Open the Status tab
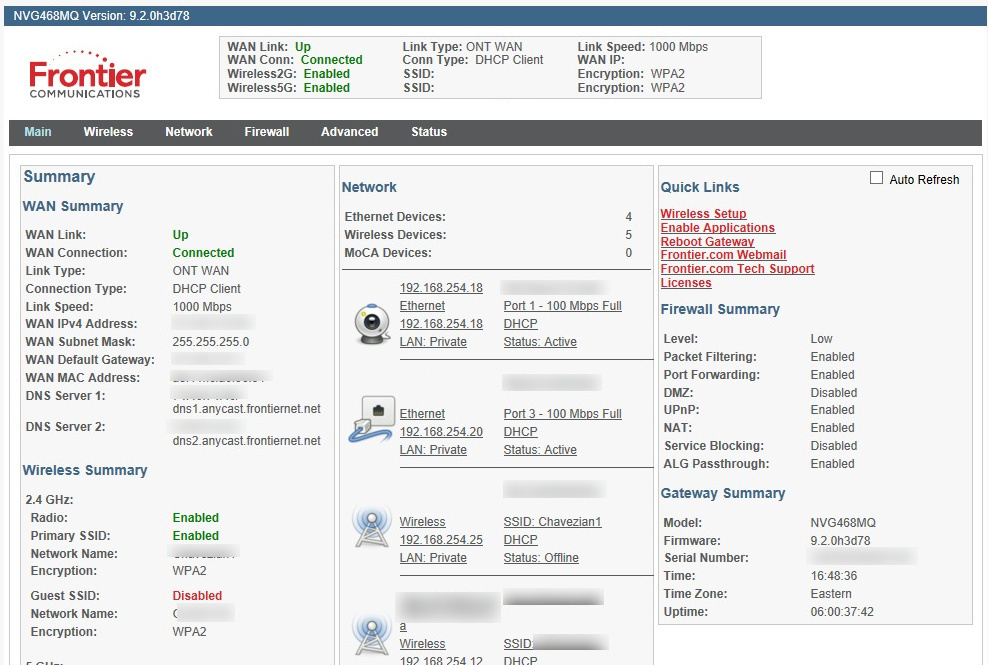Image resolution: width=988 pixels, height=665 pixels. (x=429, y=132)
